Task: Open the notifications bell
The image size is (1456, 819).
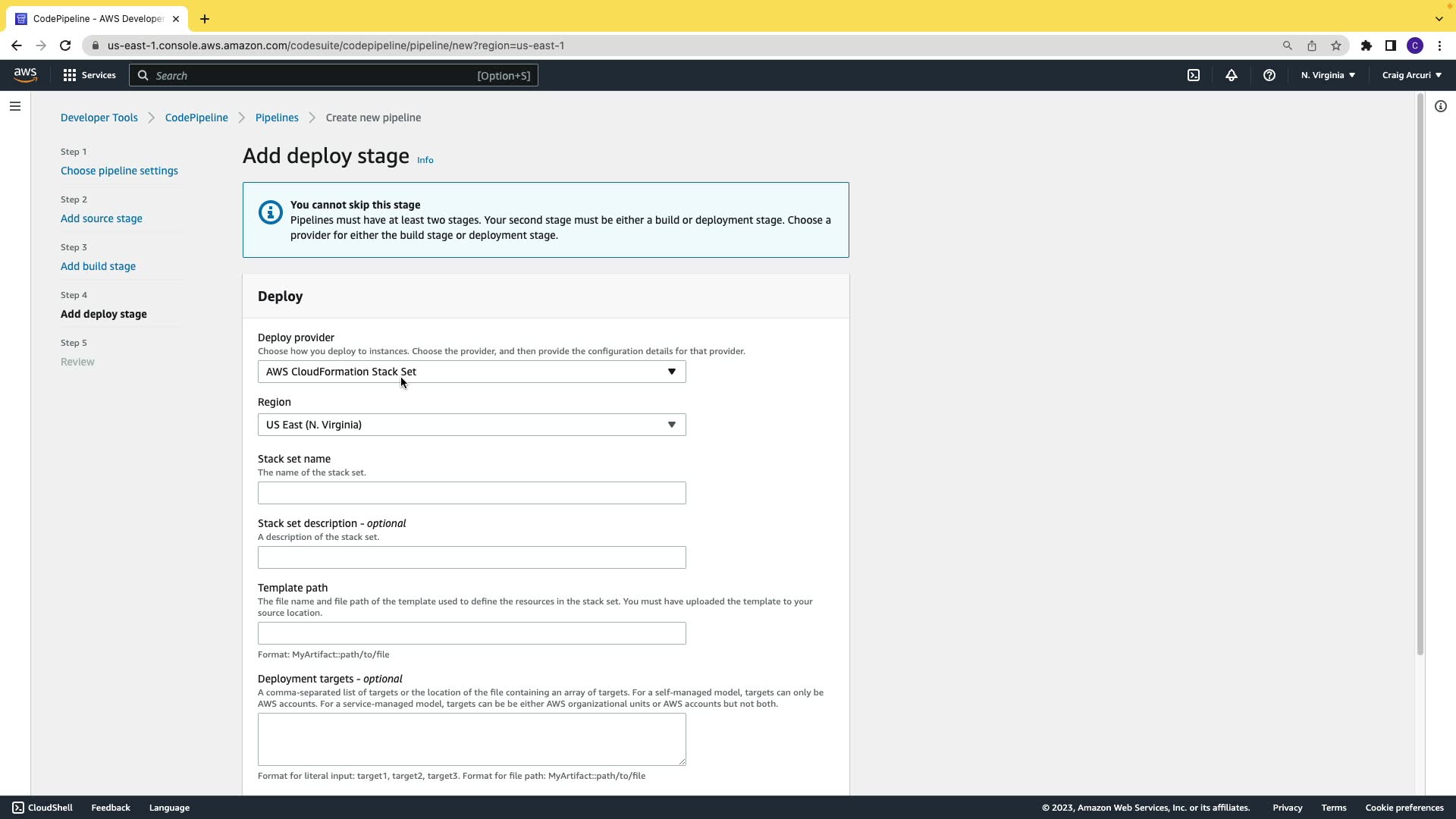Action: tap(1232, 75)
